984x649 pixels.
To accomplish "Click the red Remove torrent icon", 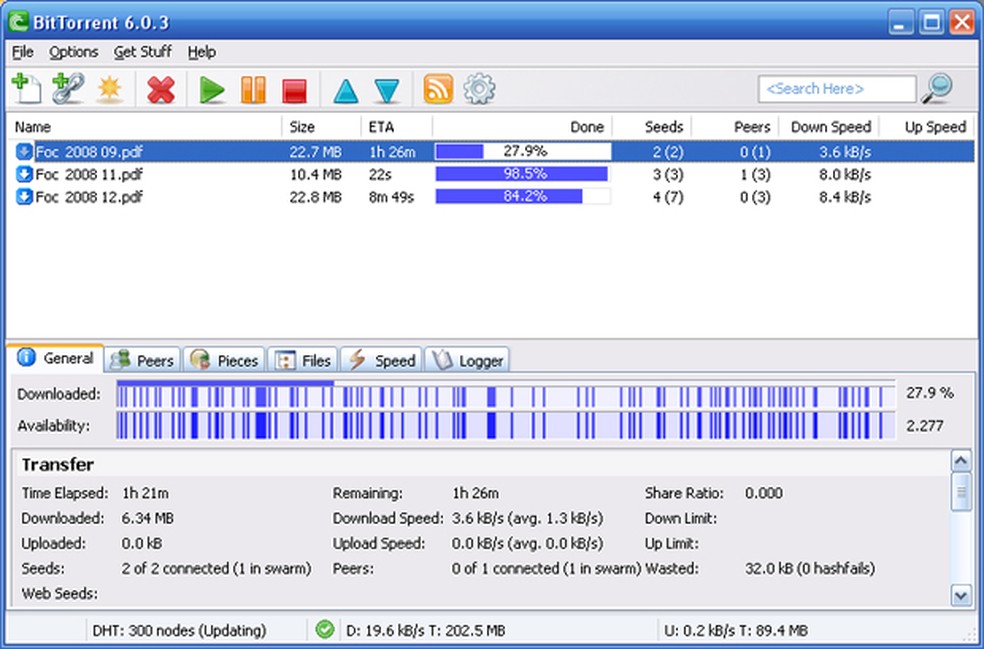I will pyautogui.click(x=161, y=90).
